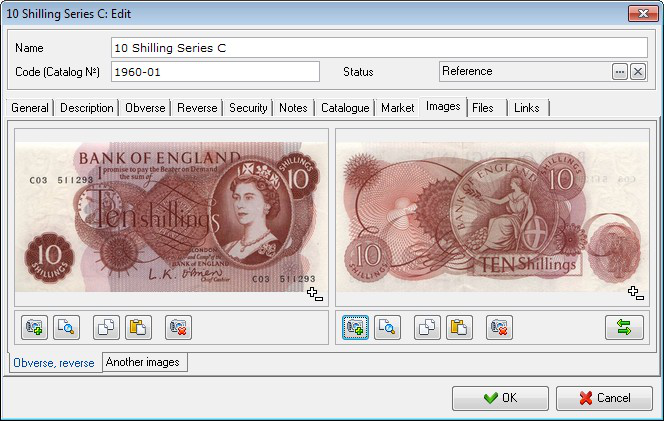Clear the Status field with the X button
664x421 pixels.
pyautogui.click(x=638, y=72)
